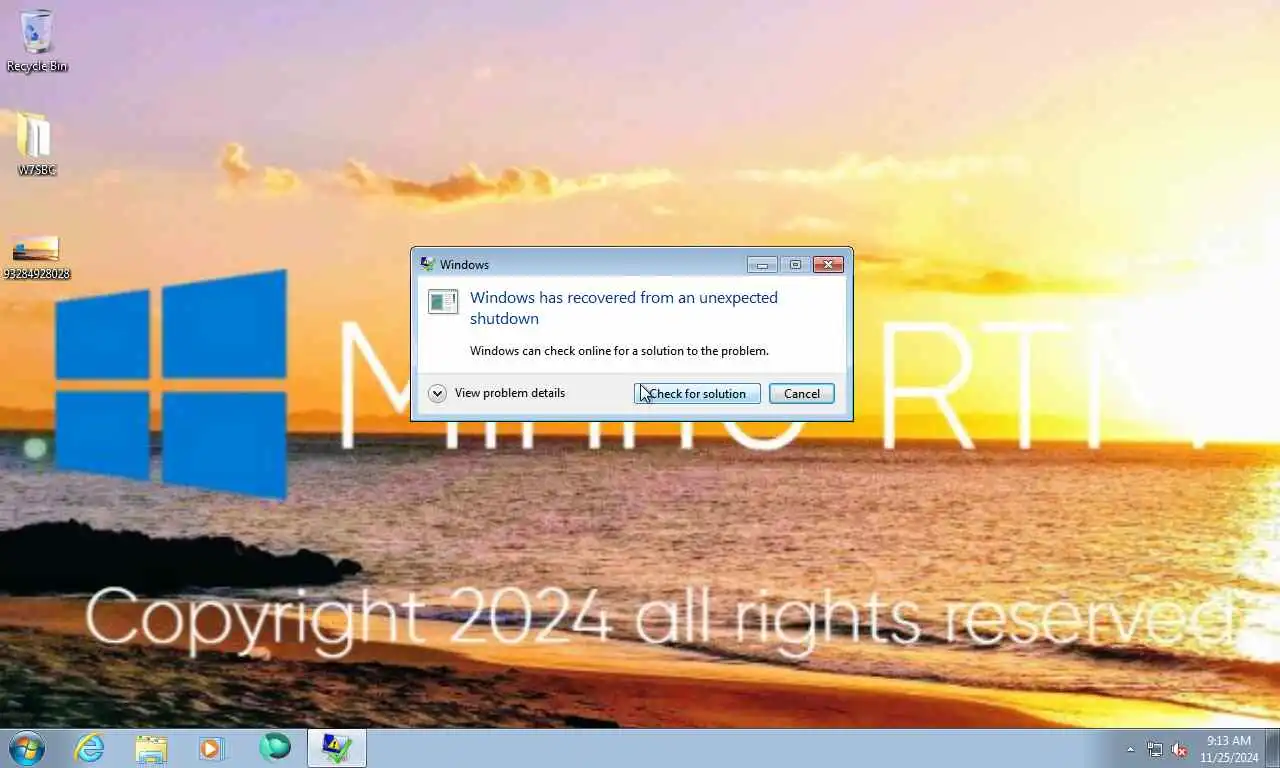Viewport: 1280px width, 768px height.
Task: Open the muted volume tray icon
Action: 1179,749
